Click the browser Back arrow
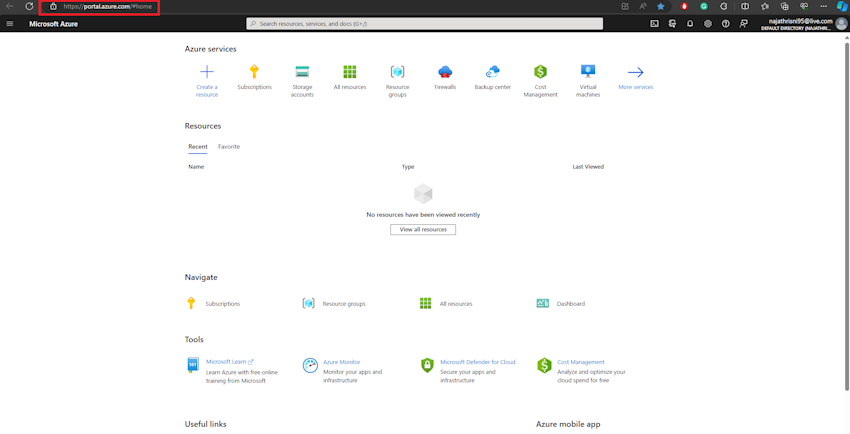Image resolution: width=850 pixels, height=434 pixels. (x=10, y=7)
